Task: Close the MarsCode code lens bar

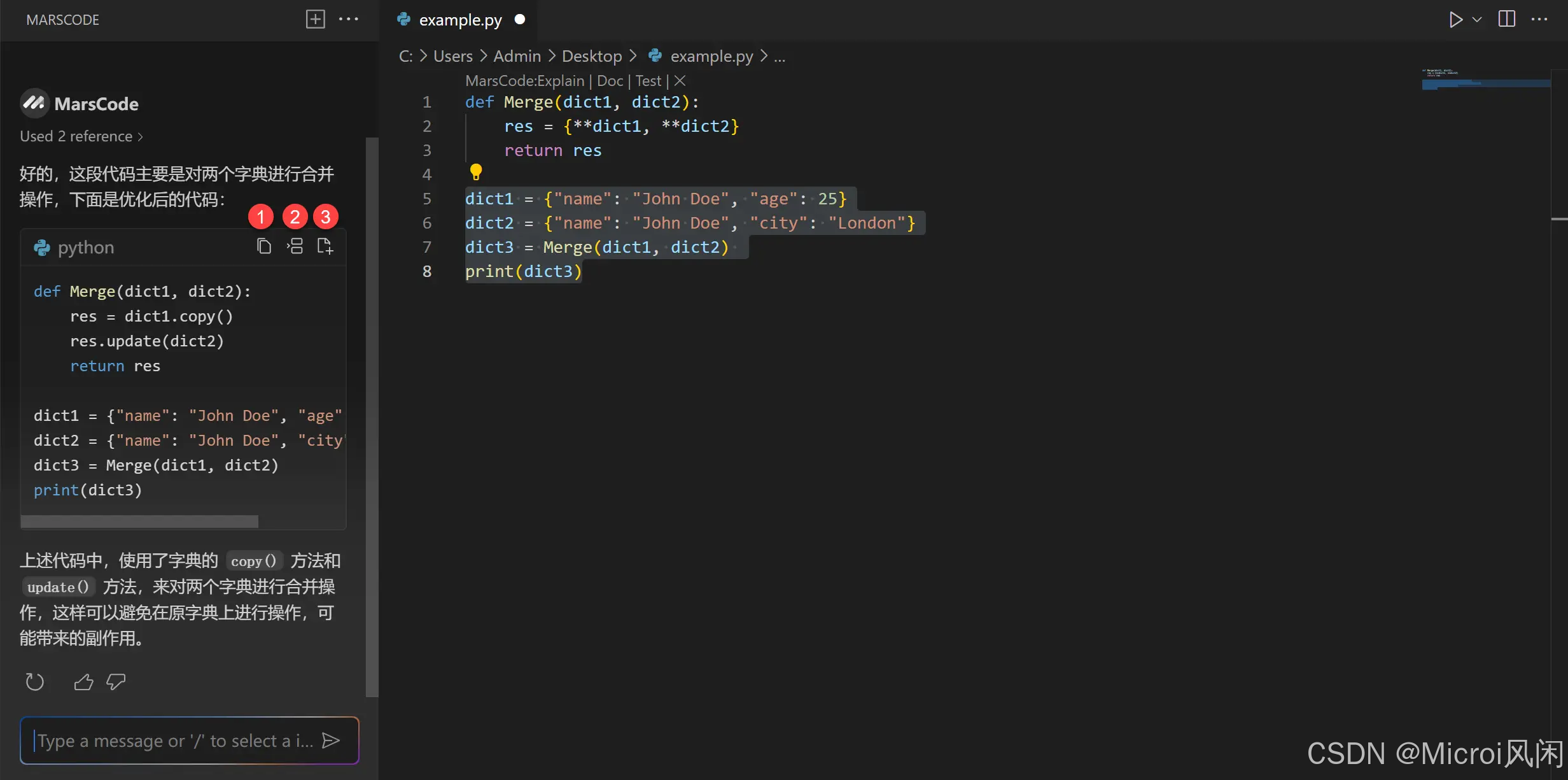Action: coord(680,81)
